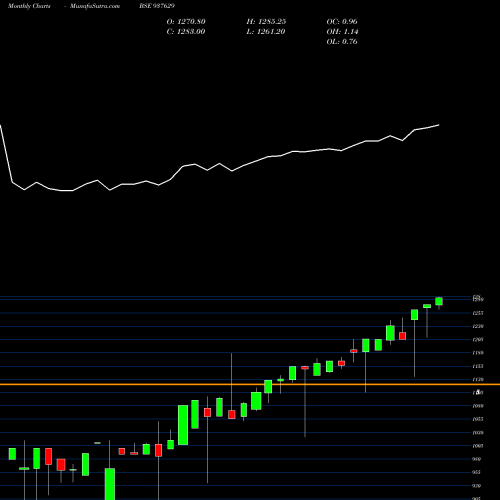Image resolution: width=500 pixels, height=500 pixels.
Task: Click the orange horizontal price line
Action: 250,384
